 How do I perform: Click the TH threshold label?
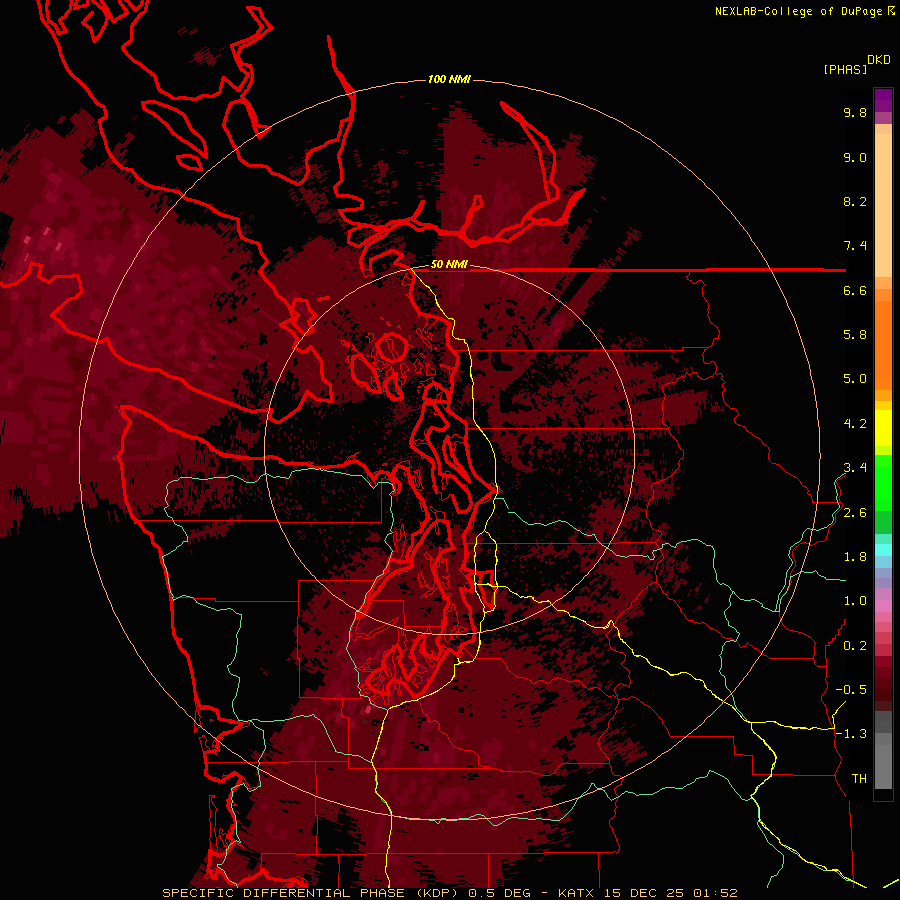(859, 779)
